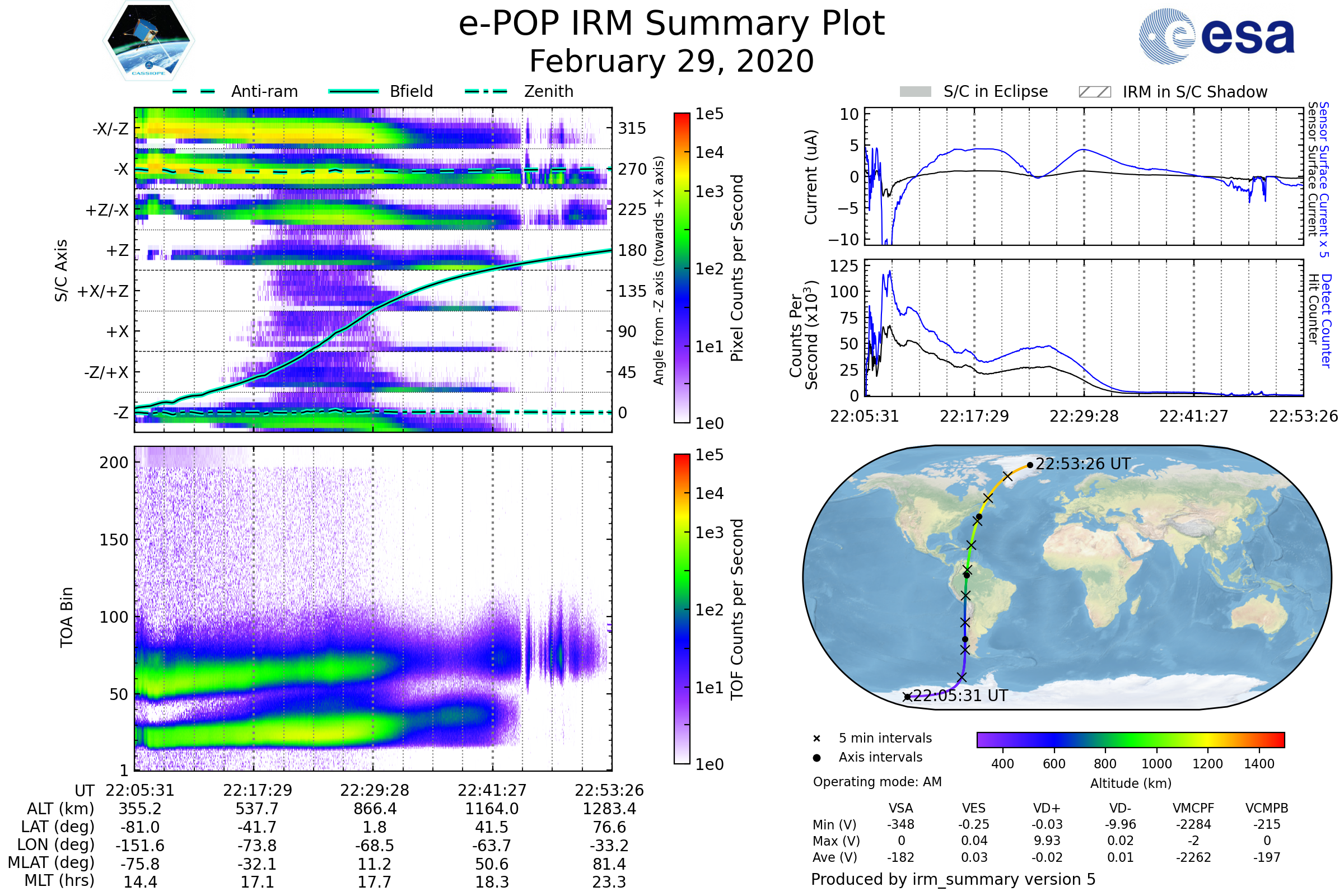
Task: Click the ESA logo
Action: [x=1216, y=36]
